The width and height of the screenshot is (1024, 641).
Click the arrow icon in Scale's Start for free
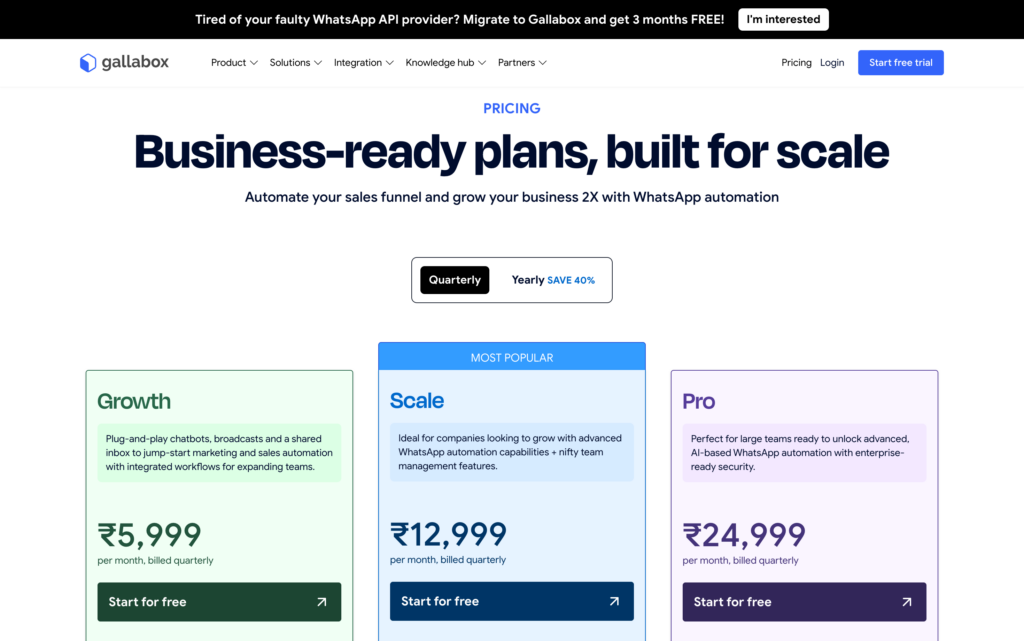[x=614, y=601]
